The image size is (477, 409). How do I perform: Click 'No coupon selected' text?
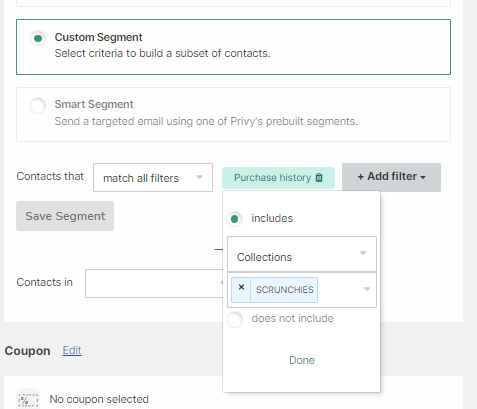99,399
